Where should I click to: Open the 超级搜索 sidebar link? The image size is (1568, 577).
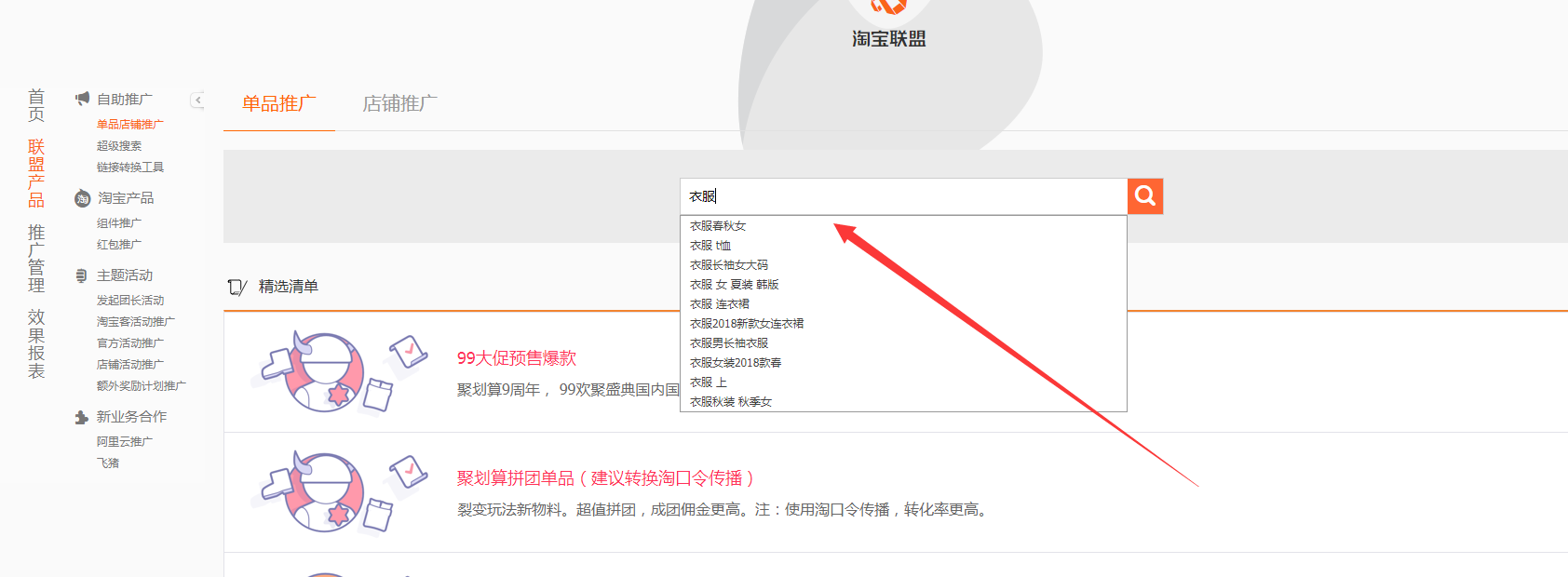coord(119,146)
